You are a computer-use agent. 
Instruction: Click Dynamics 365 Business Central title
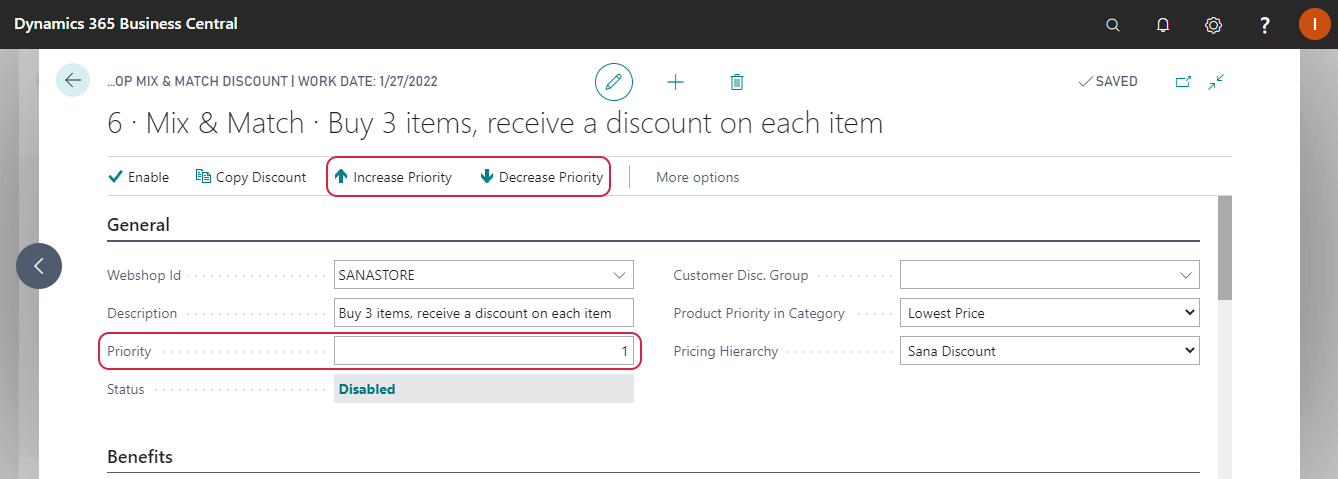coord(126,23)
